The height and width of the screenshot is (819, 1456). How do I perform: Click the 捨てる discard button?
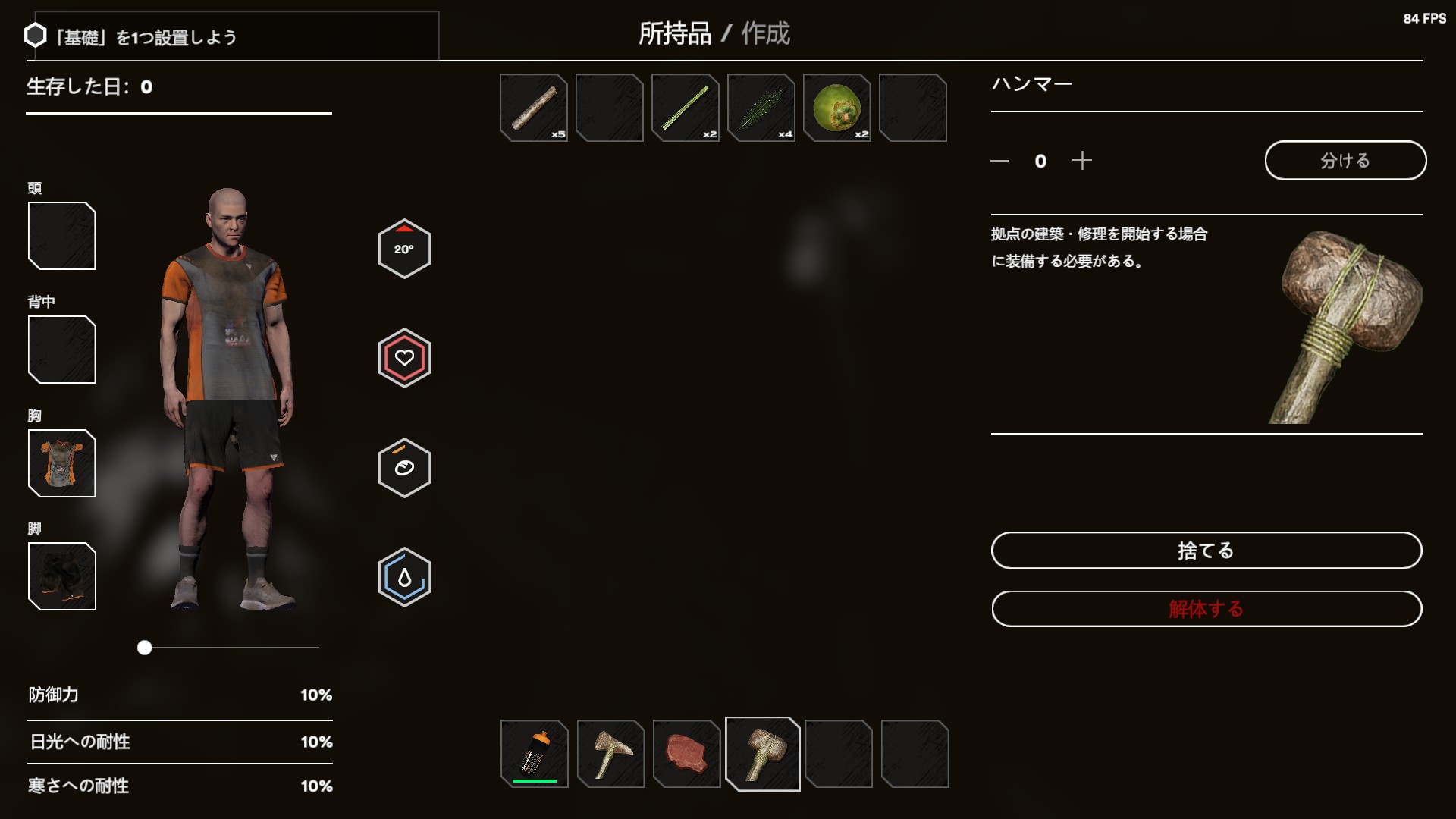point(1207,550)
